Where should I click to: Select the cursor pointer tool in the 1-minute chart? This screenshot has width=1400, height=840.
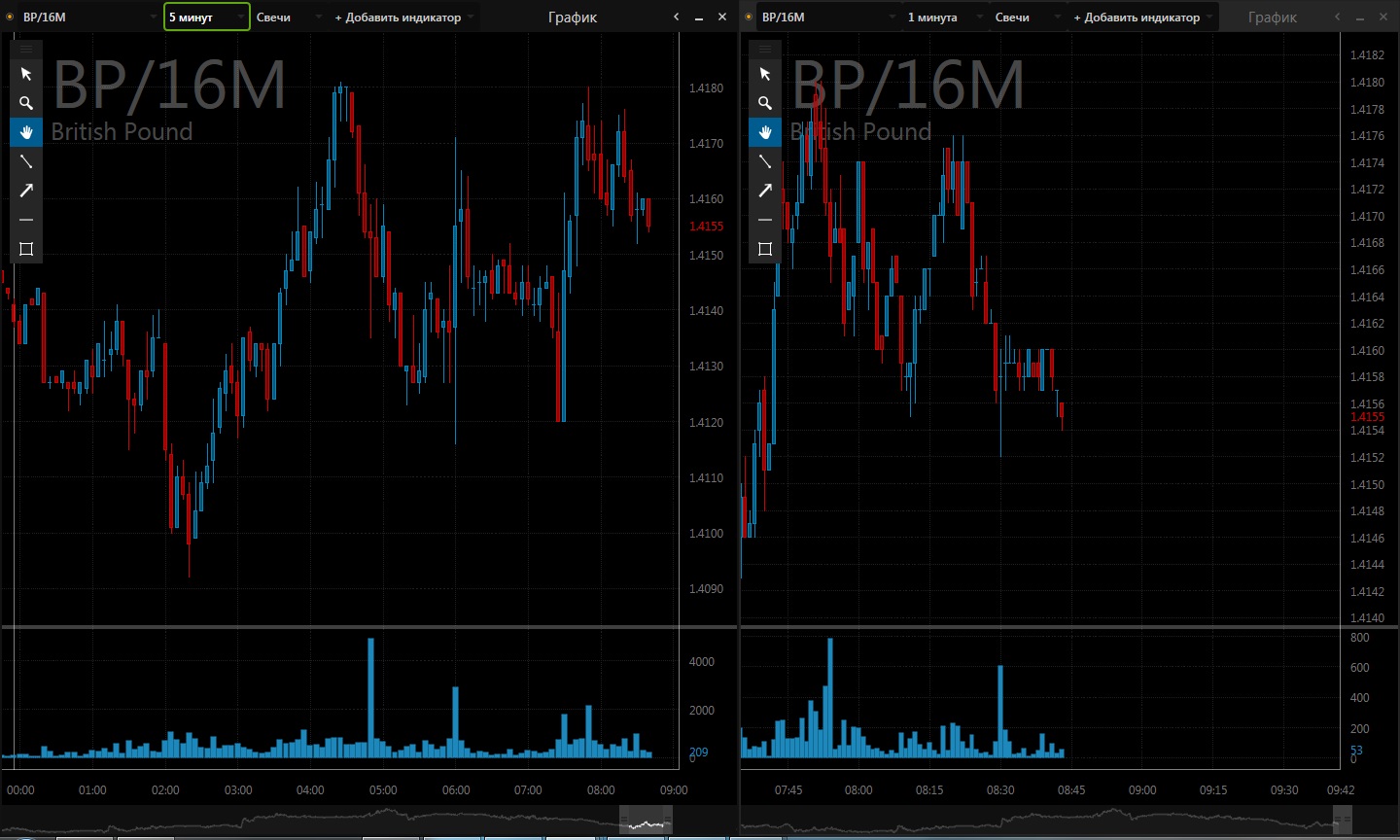[765, 74]
